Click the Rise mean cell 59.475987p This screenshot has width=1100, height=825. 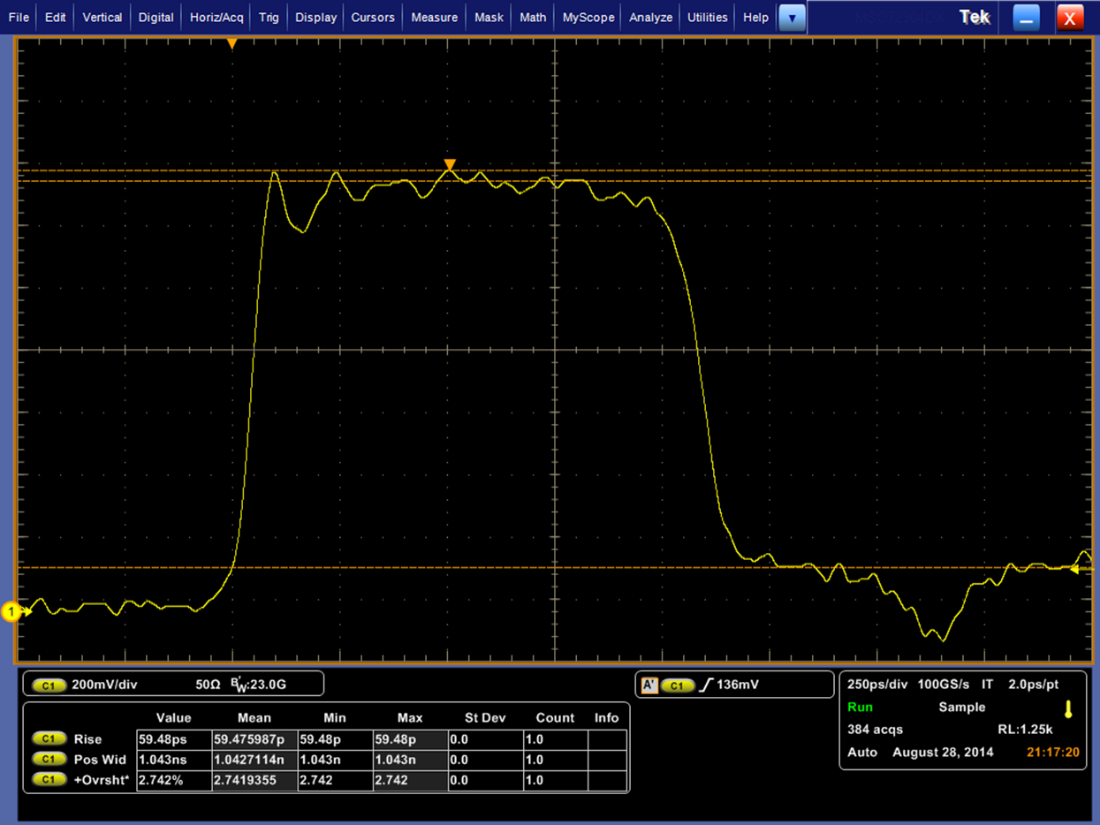(x=255, y=739)
